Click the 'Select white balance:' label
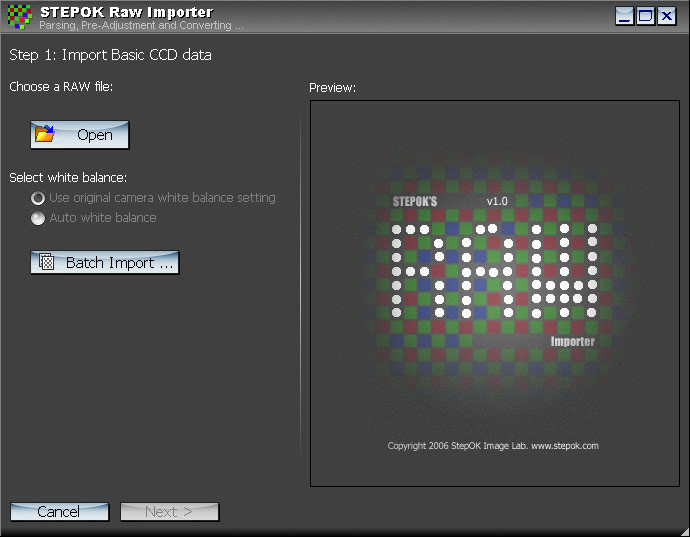690x537 pixels. pos(68,178)
